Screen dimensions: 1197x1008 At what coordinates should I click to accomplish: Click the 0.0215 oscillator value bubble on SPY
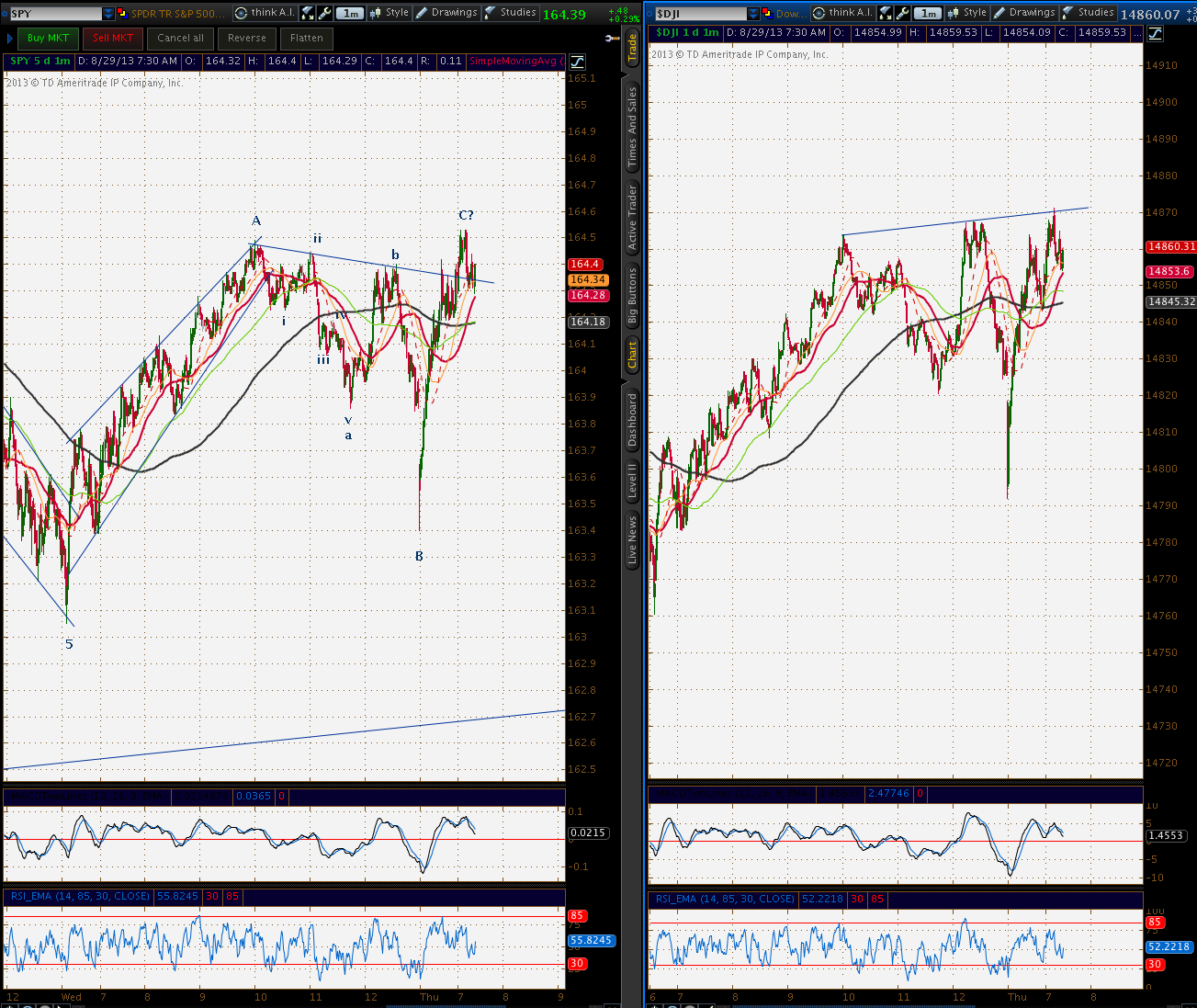pos(588,833)
